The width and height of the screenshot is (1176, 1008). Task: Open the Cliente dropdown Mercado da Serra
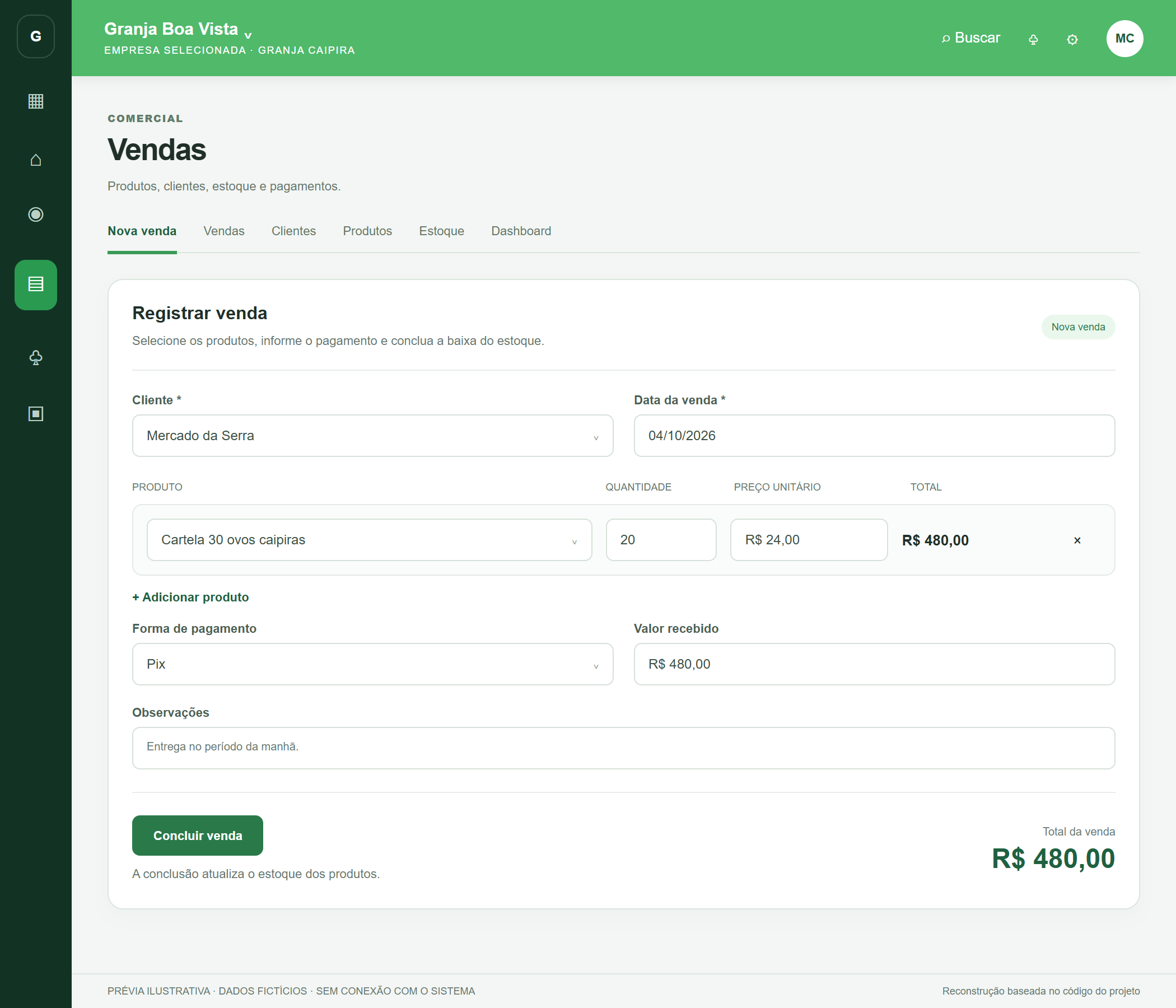(372, 435)
